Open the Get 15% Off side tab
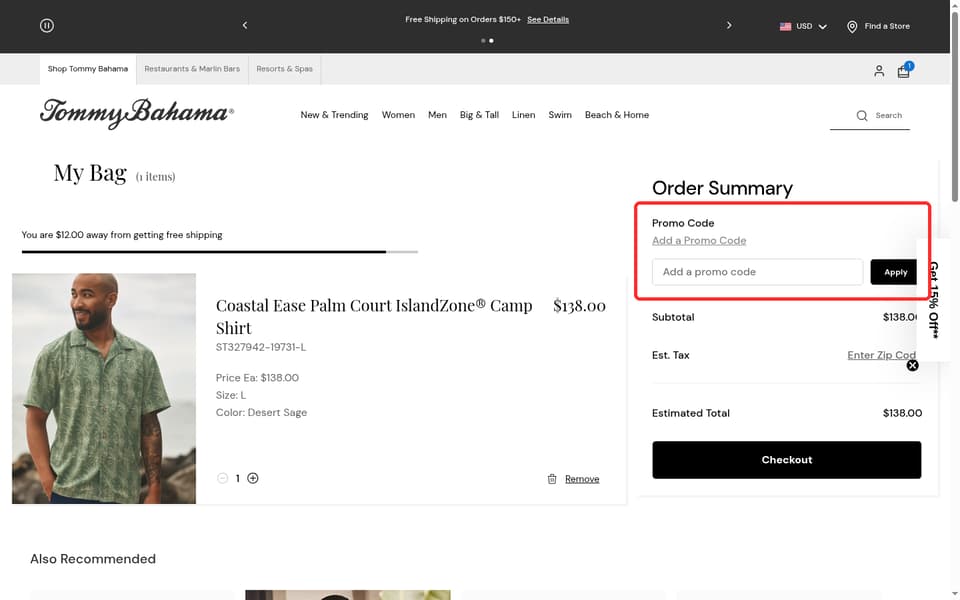Viewport: 960px width, 600px height. coord(934,300)
